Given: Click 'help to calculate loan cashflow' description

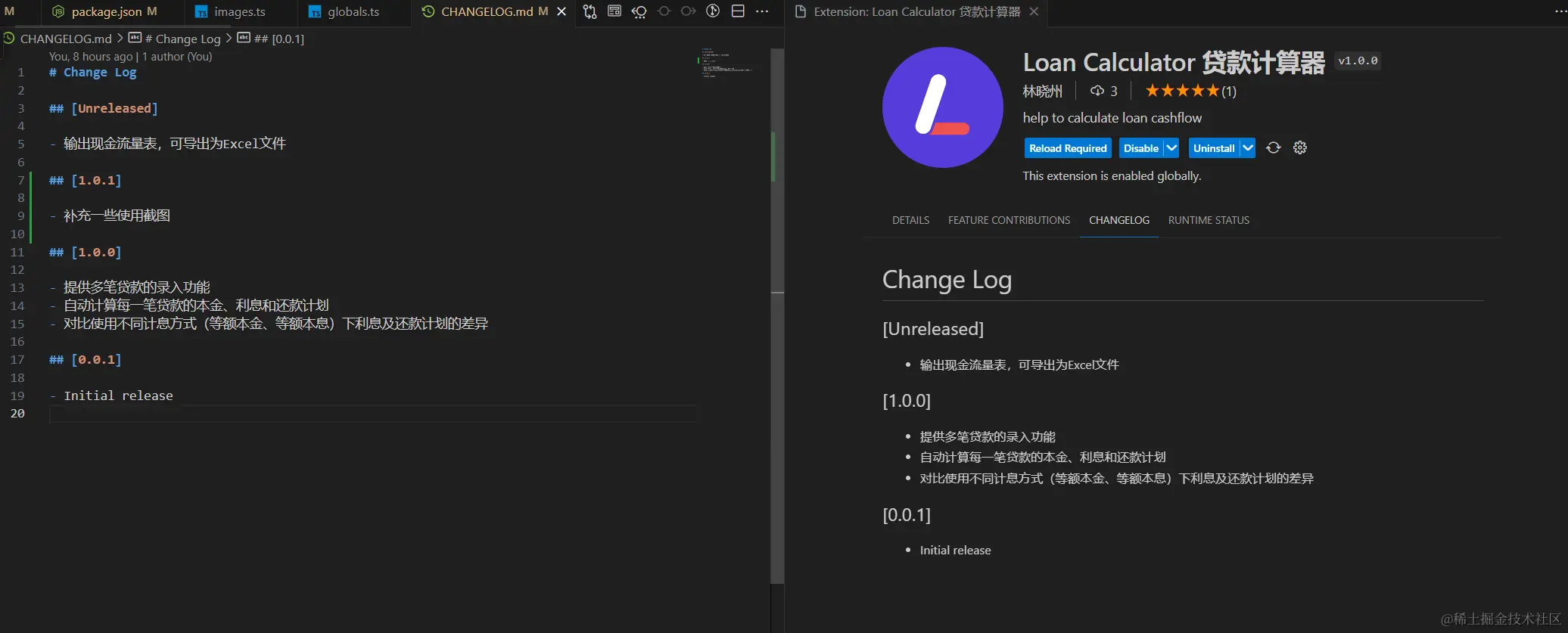Looking at the screenshot, I should click(x=1112, y=118).
